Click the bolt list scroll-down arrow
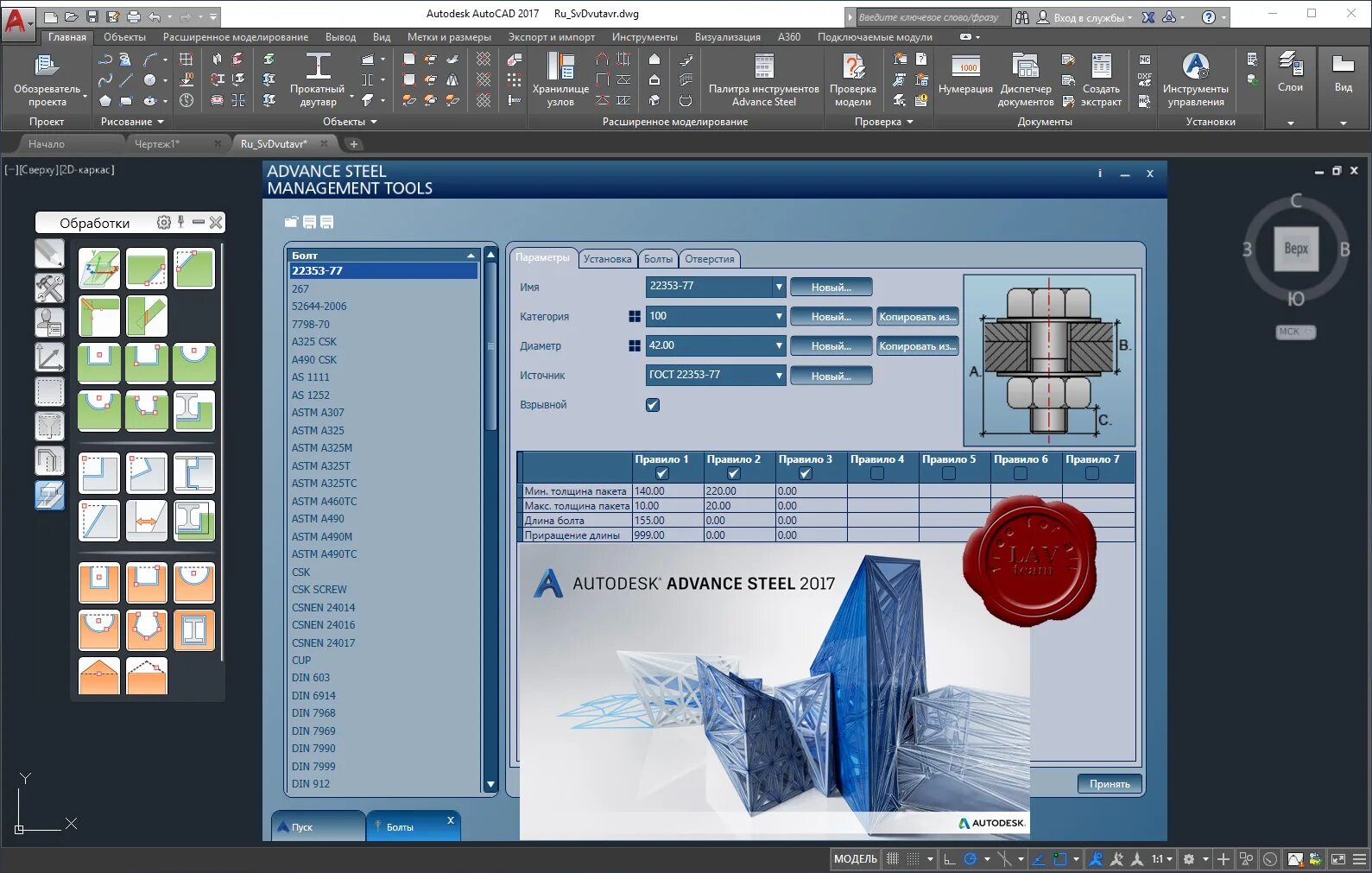1372x873 pixels. click(x=490, y=785)
